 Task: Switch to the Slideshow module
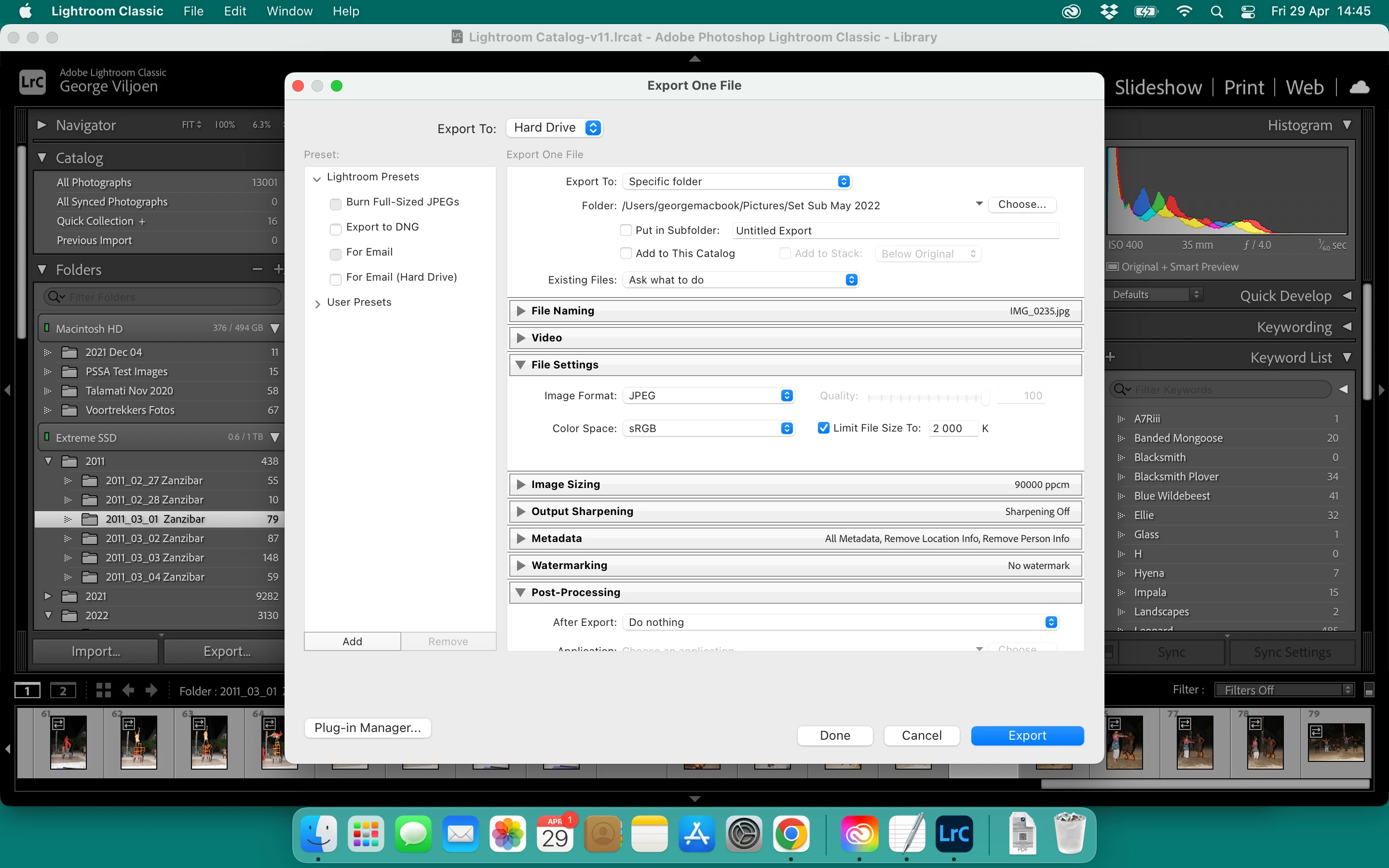point(1157,87)
